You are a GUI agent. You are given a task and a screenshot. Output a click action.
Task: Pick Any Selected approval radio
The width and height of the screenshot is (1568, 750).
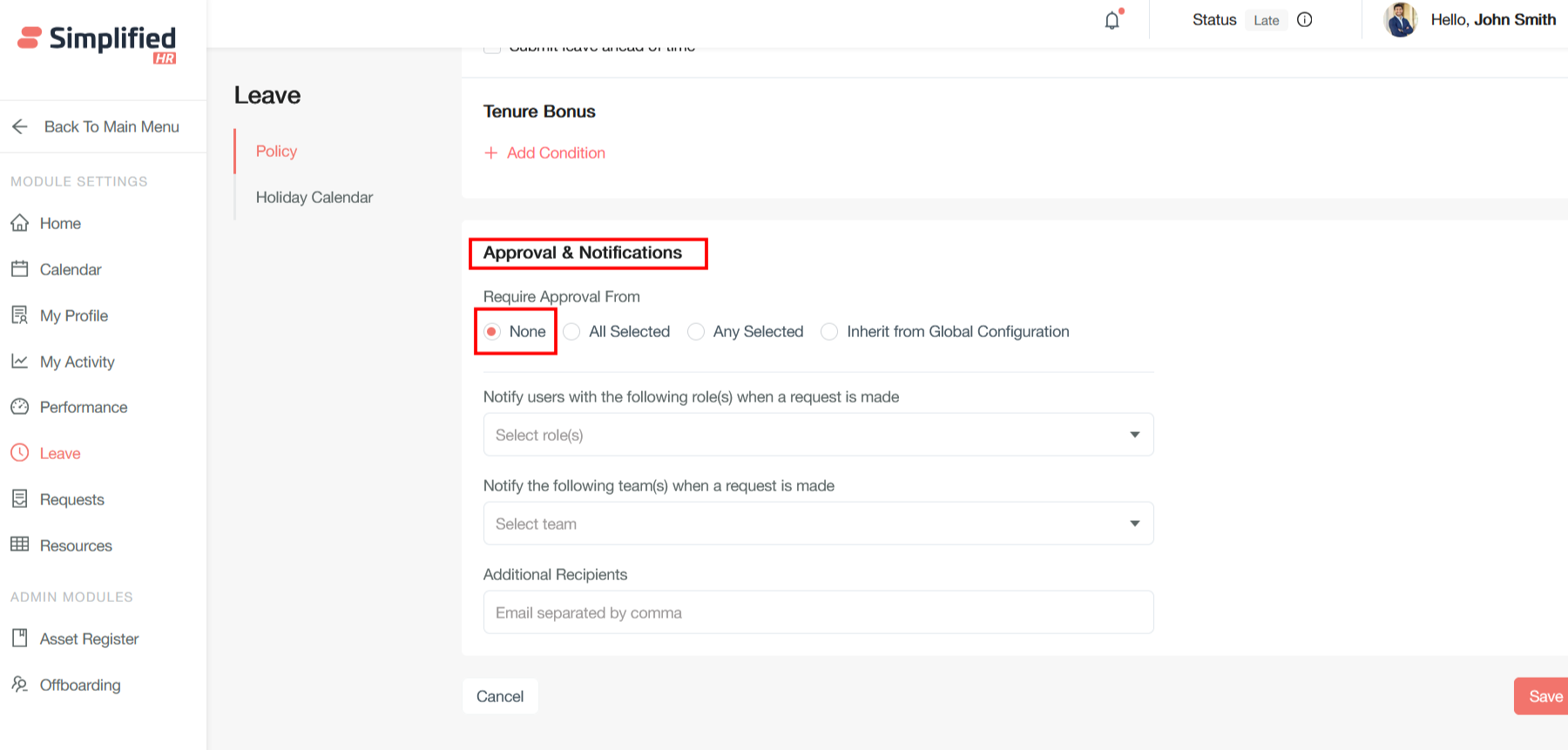[x=696, y=332]
